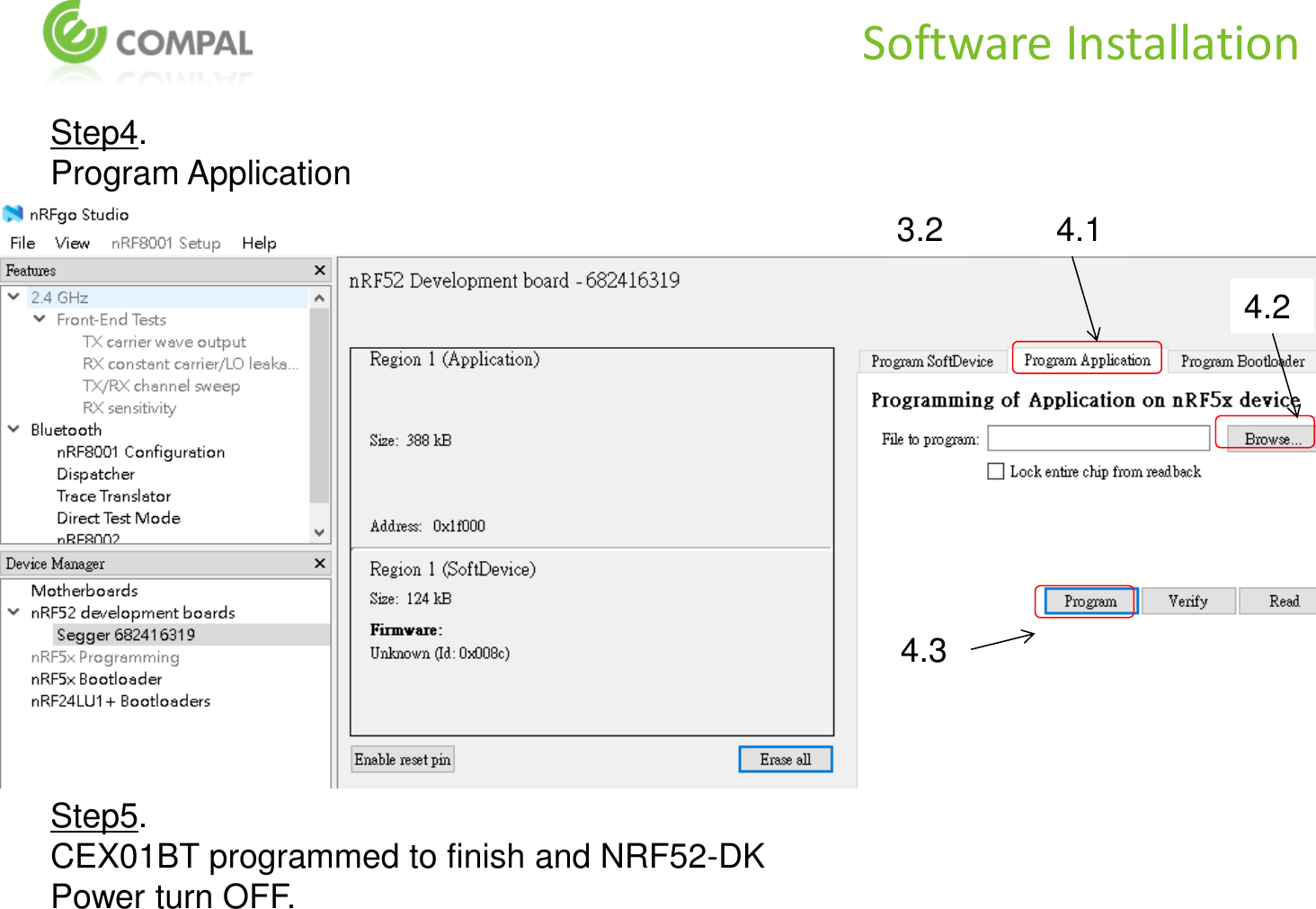Screen dimensions: 1316x909
Task: Click the Region 1 (SoftDevice) block
Action: tap(591, 642)
